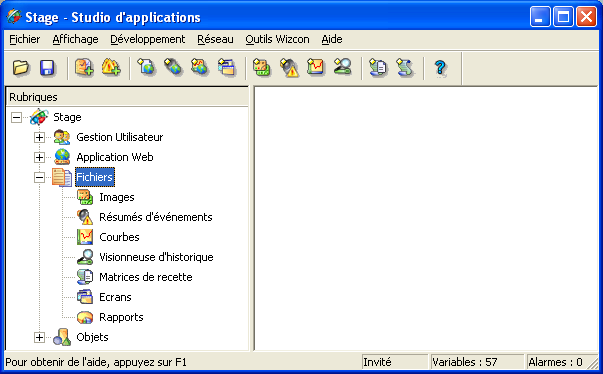The width and height of the screenshot is (603, 374).
Task: Click the new recipe matrix toolbar icon
Action: click(x=378, y=68)
